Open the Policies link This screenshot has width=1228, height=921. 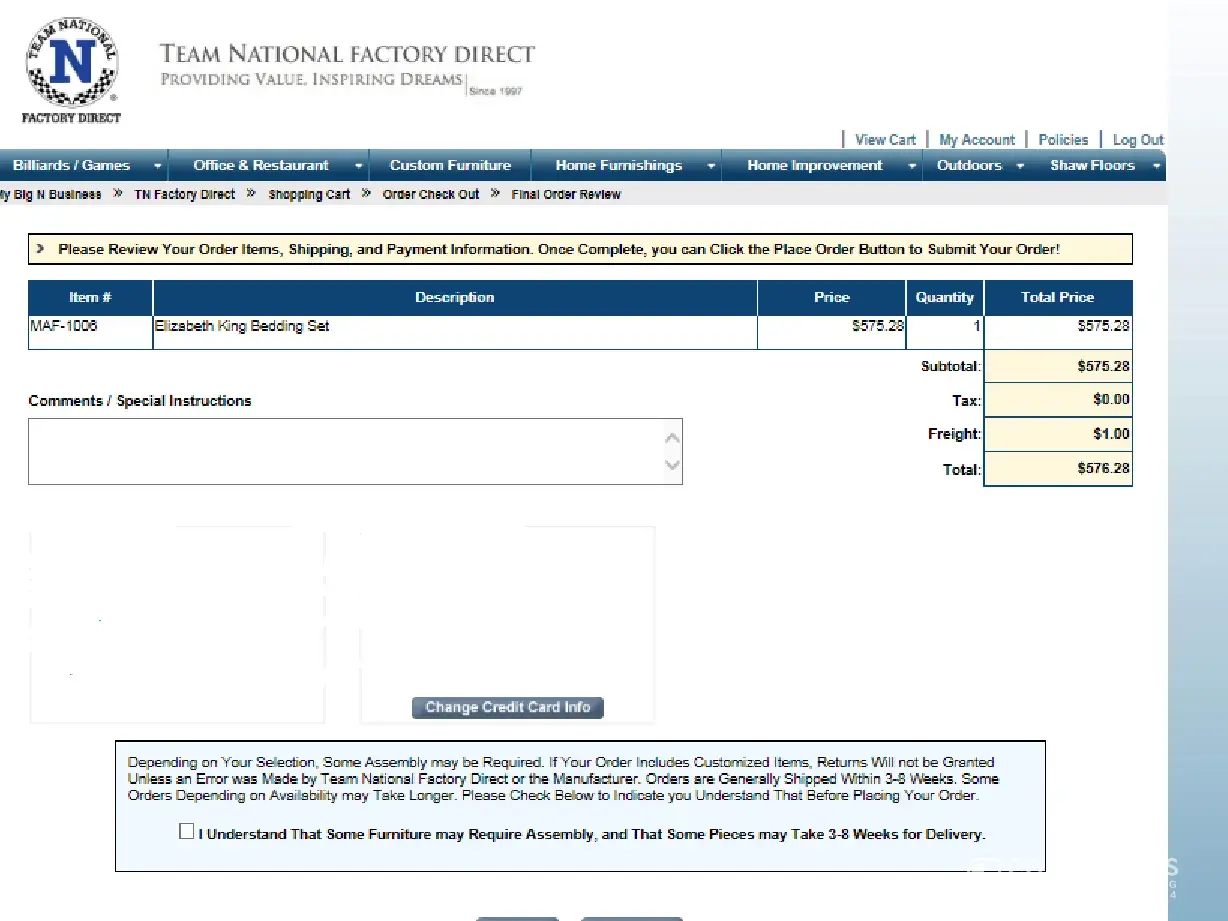[x=1062, y=140]
